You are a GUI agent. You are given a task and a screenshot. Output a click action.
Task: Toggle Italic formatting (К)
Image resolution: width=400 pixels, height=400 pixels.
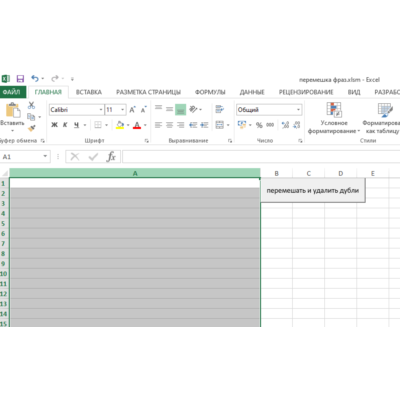(65, 125)
